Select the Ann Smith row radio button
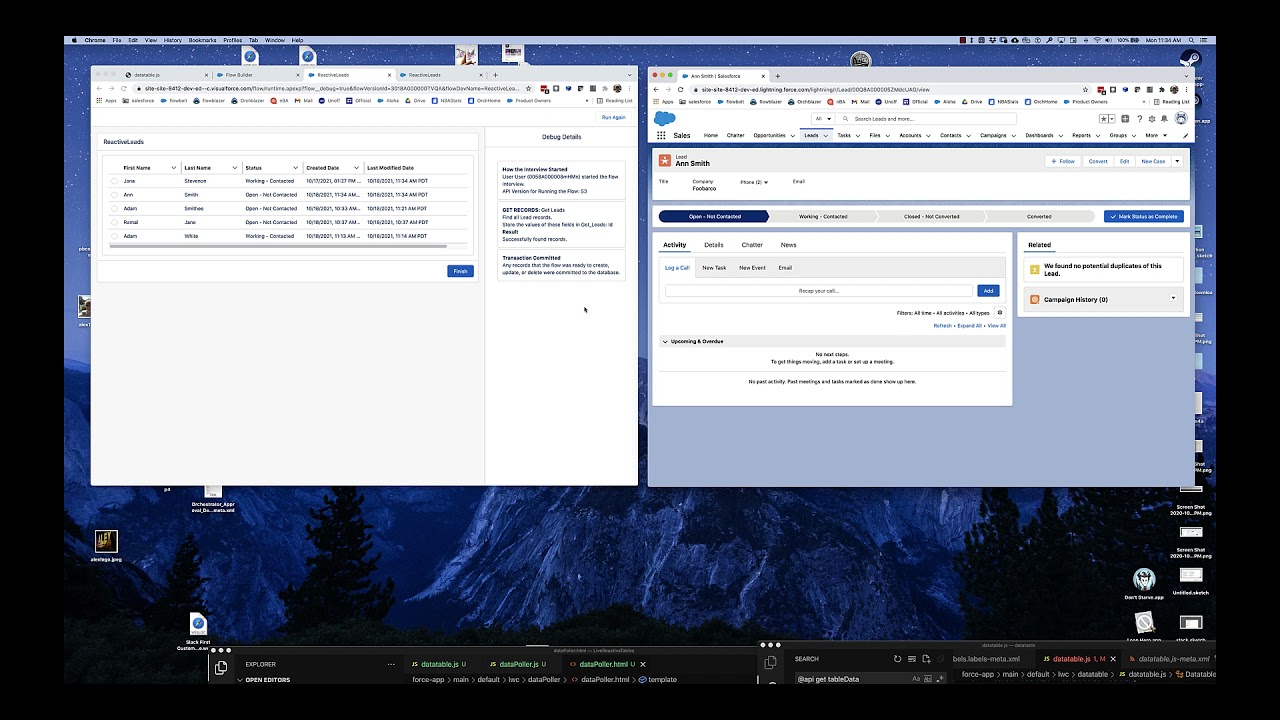The width and height of the screenshot is (1280, 720). tap(114, 195)
